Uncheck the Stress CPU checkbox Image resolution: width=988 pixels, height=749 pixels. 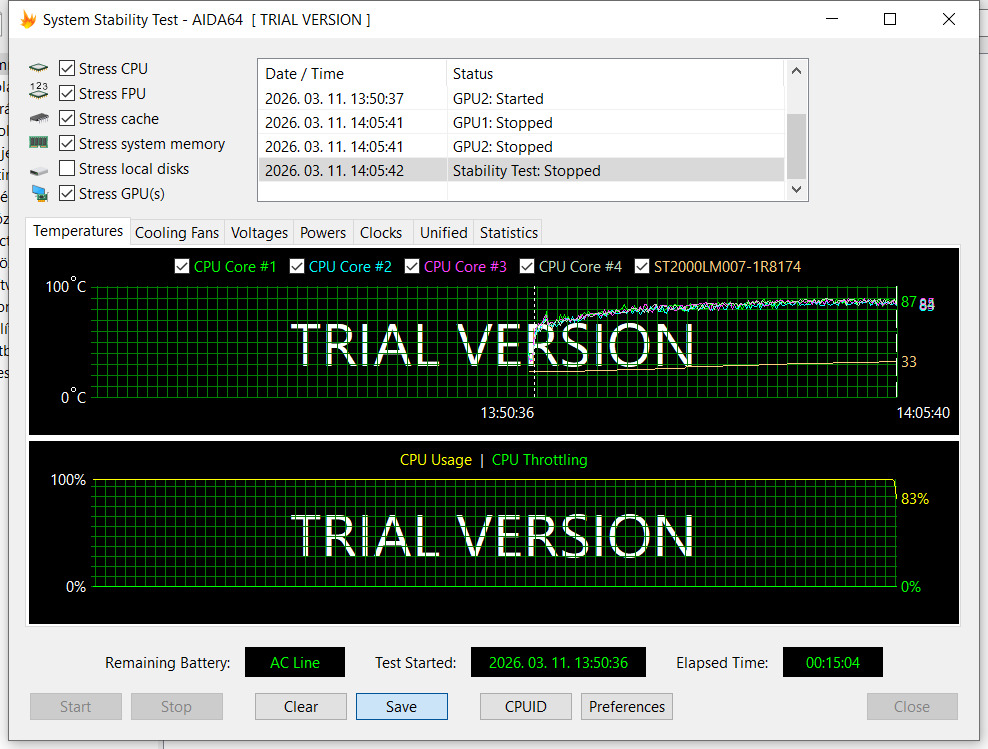[67, 68]
